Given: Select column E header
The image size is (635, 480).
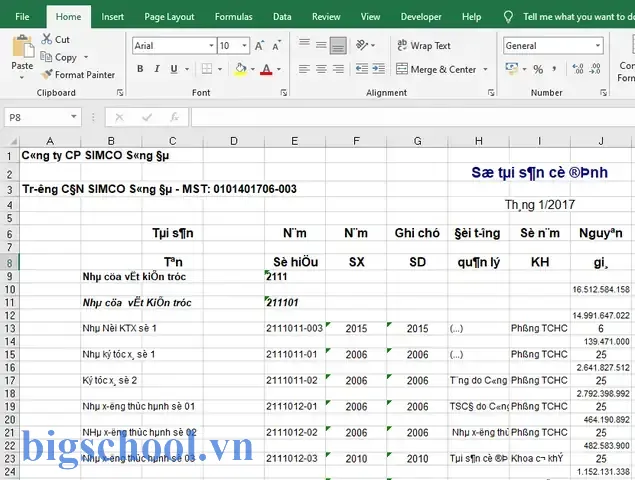Looking at the screenshot, I should (294, 141).
